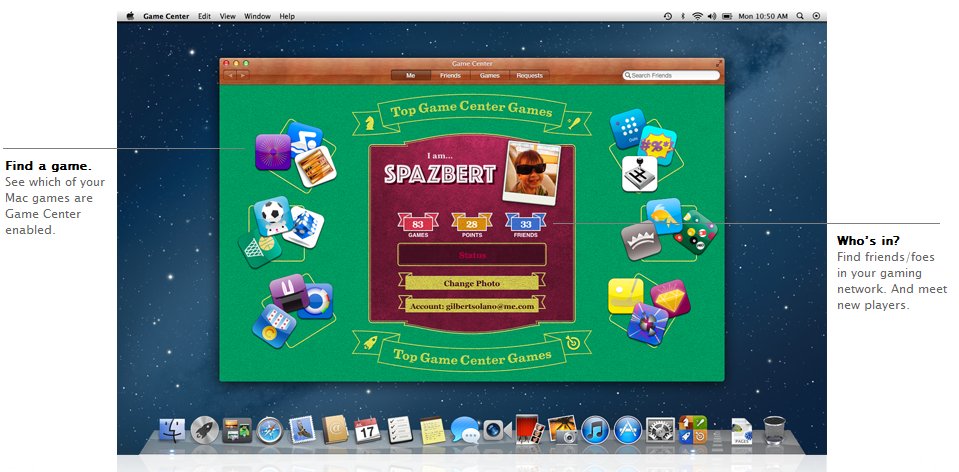Screen dimensions: 959x472
Task: Open Photo Booth in the Dock
Action: point(529,429)
